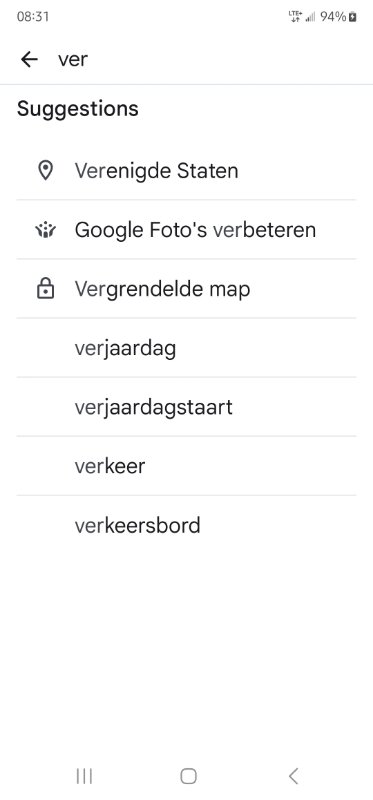Tap the battery icon in status bar
The height and width of the screenshot is (800, 373).
pyautogui.click(x=353, y=17)
